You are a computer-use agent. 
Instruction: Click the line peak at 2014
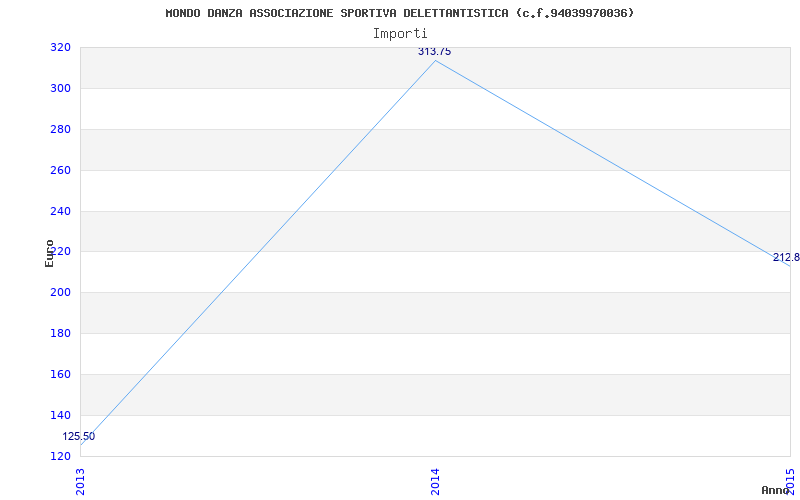[x=435, y=61]
